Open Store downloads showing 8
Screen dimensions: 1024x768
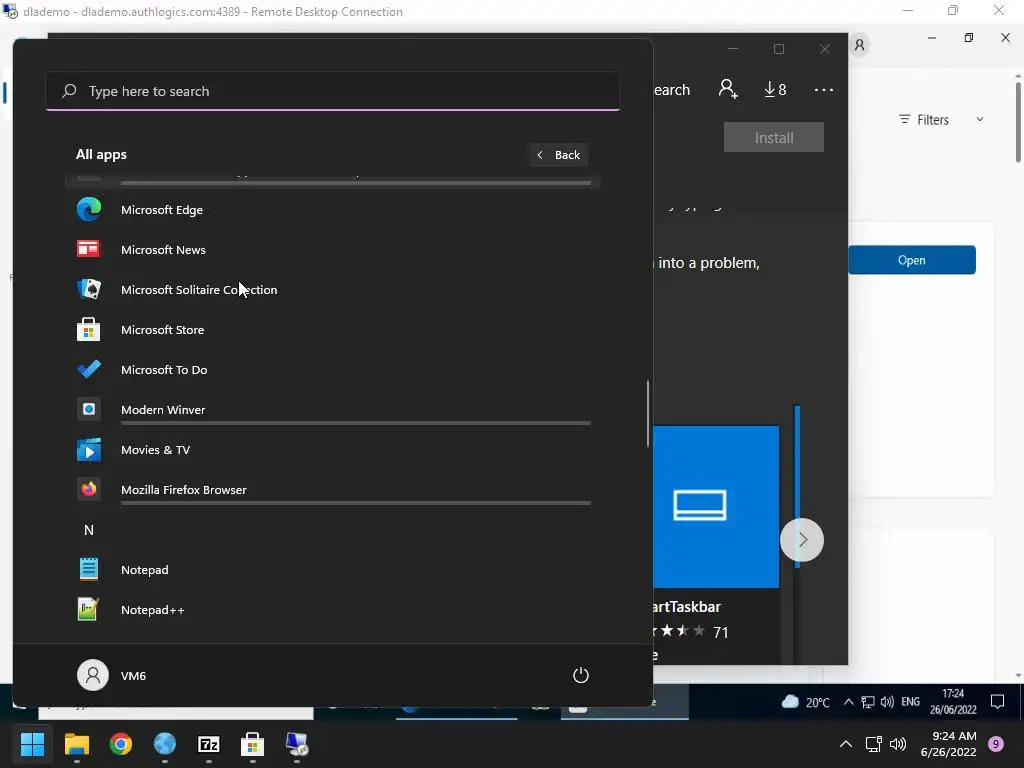(775, 89)
